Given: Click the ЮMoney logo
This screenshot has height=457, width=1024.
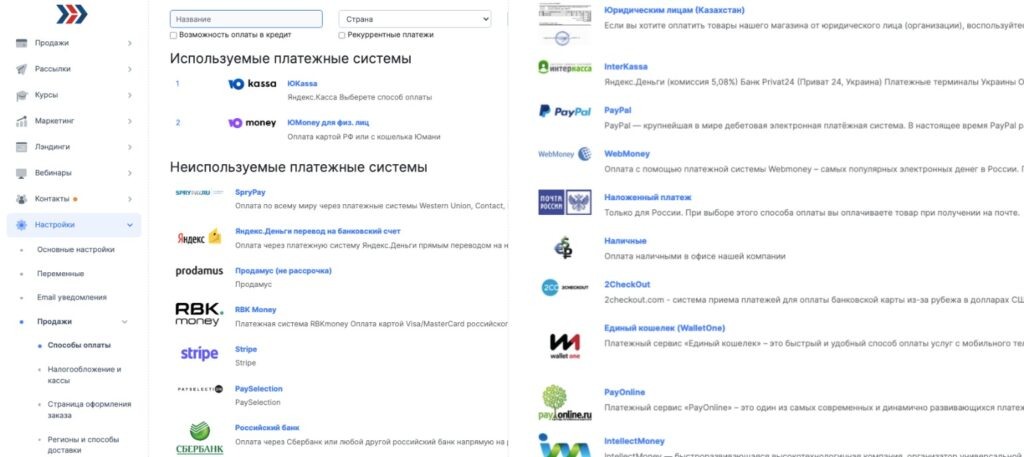Looking at the screenshot, I should pyautogui.click(x=252, y=123).
